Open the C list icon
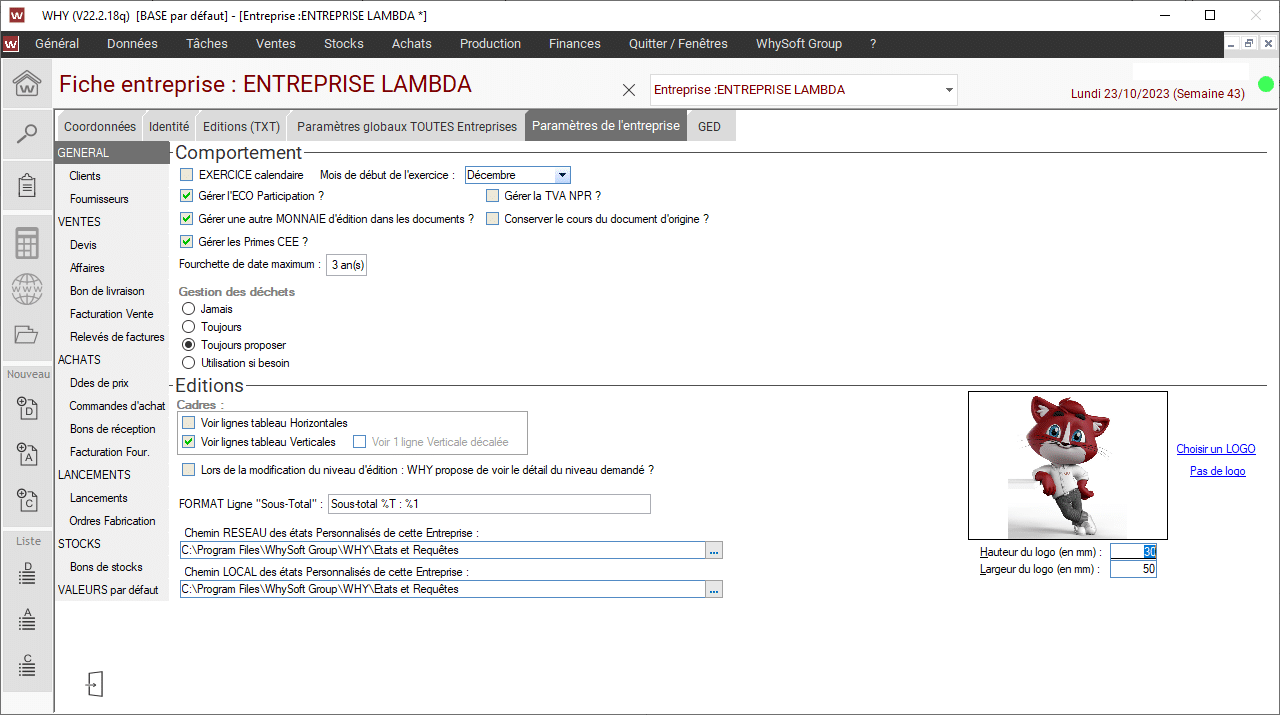The image size is (1280, 715). coord(27,664)
